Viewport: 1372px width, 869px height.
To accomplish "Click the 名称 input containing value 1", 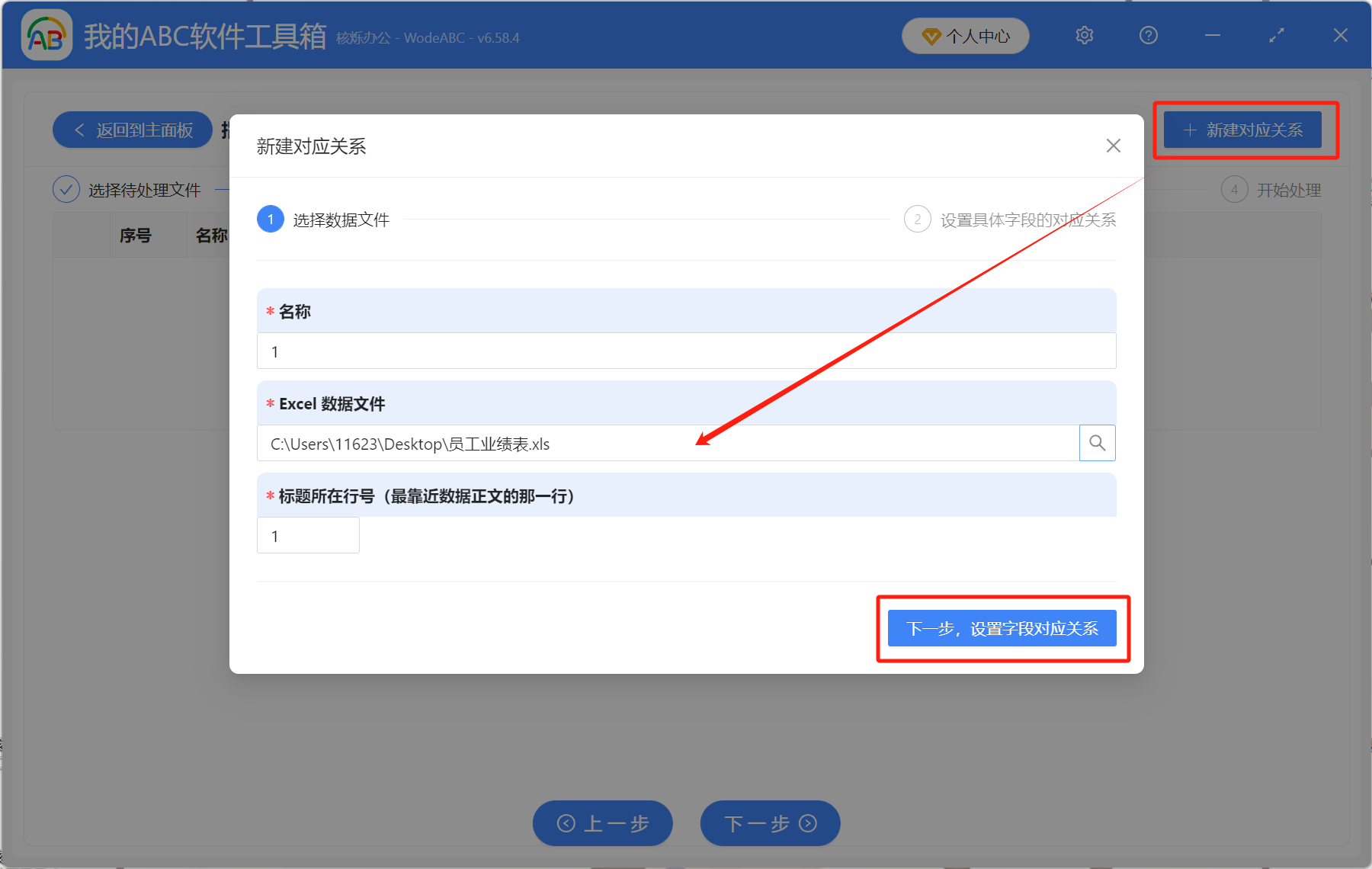I will click(x=684, y=351).
